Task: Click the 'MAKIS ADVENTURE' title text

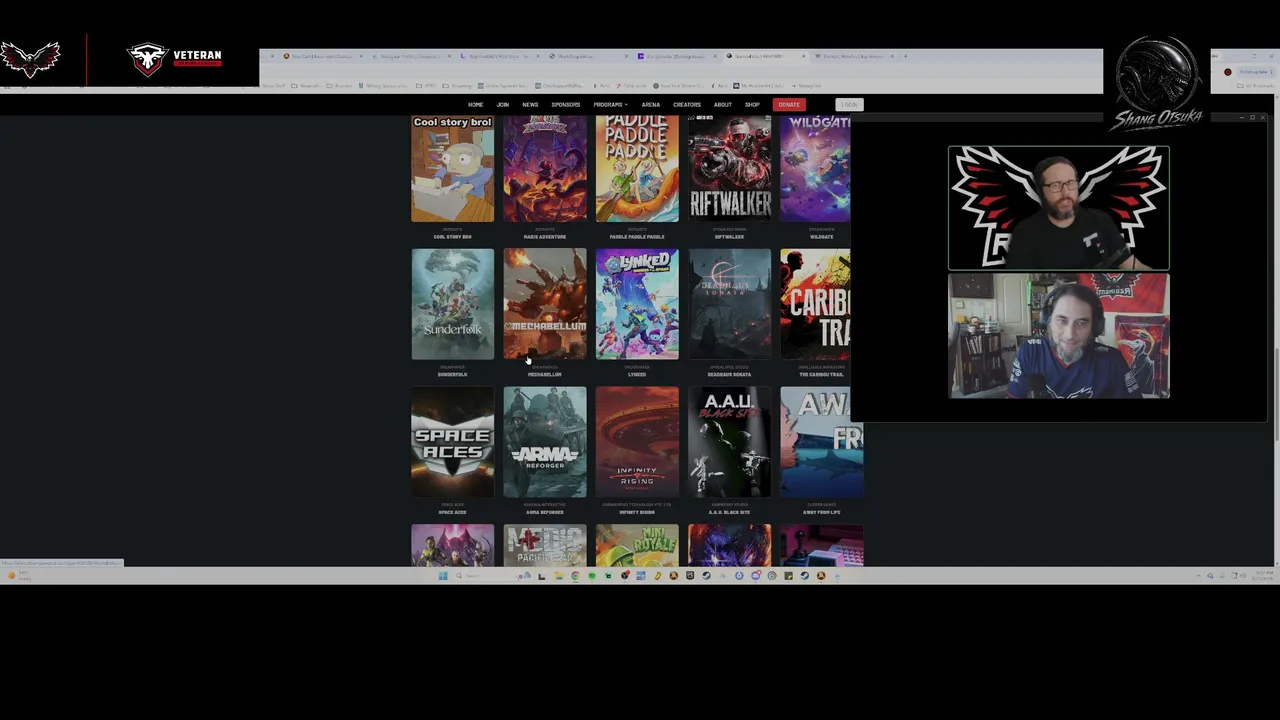Action: pos(545,237)
